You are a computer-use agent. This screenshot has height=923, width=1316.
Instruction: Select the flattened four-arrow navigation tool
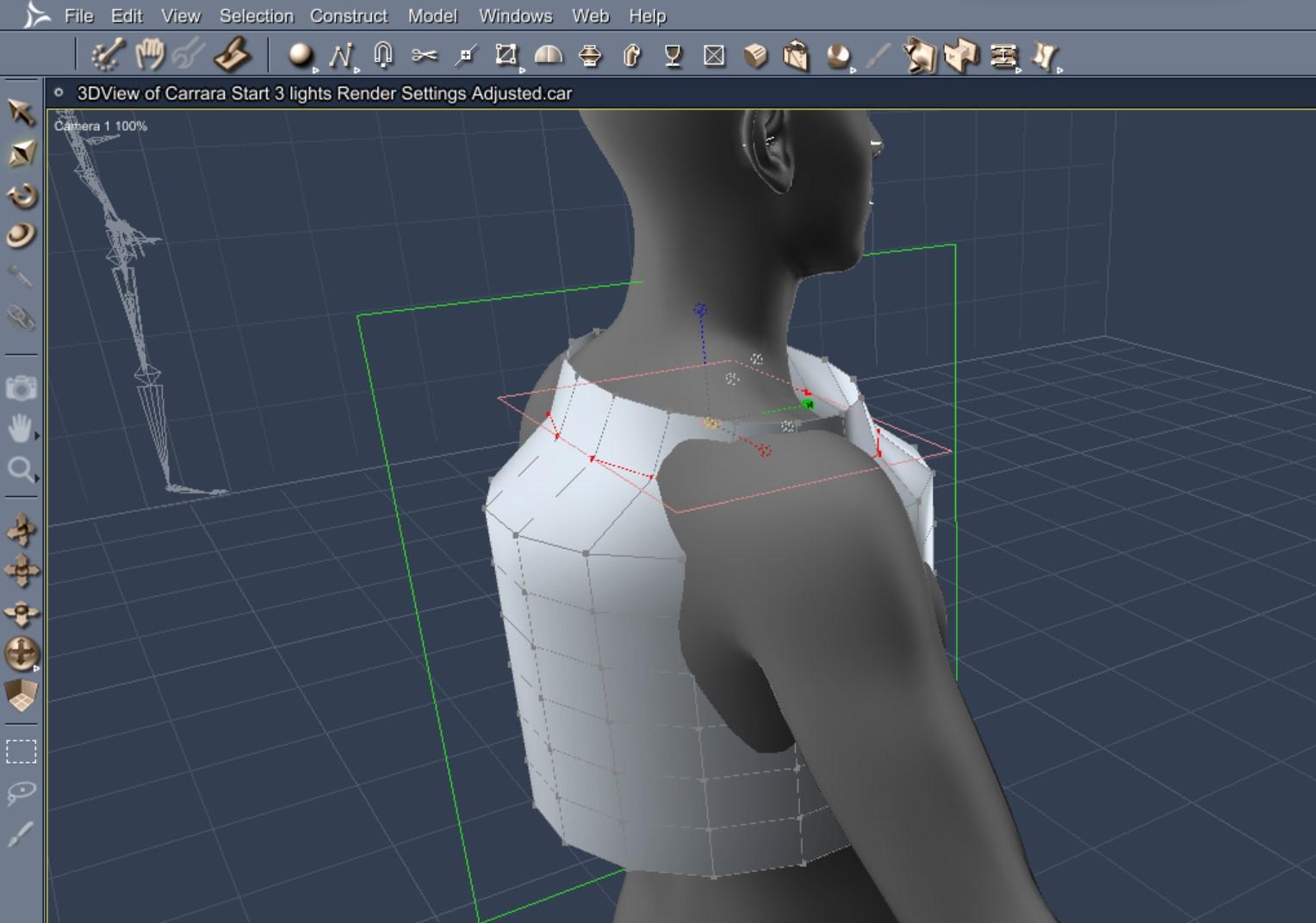pos(22,612)
